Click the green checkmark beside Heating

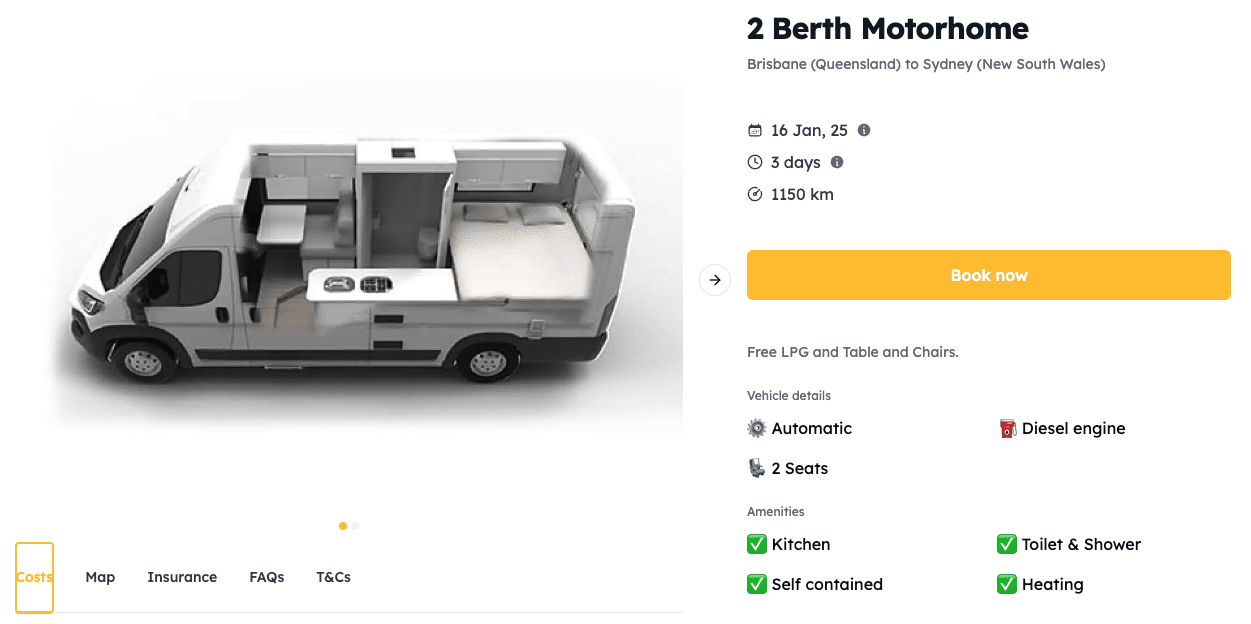[x=1007, y=584]
